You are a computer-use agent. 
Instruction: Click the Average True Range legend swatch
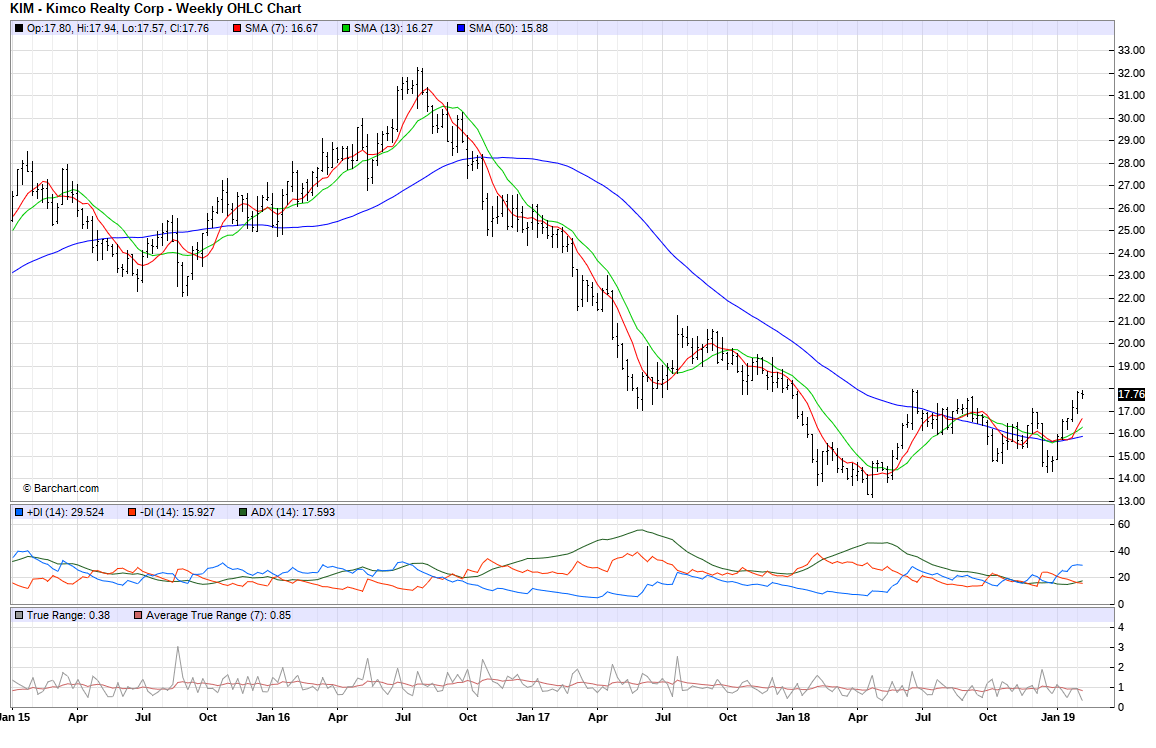pos(138,615)
